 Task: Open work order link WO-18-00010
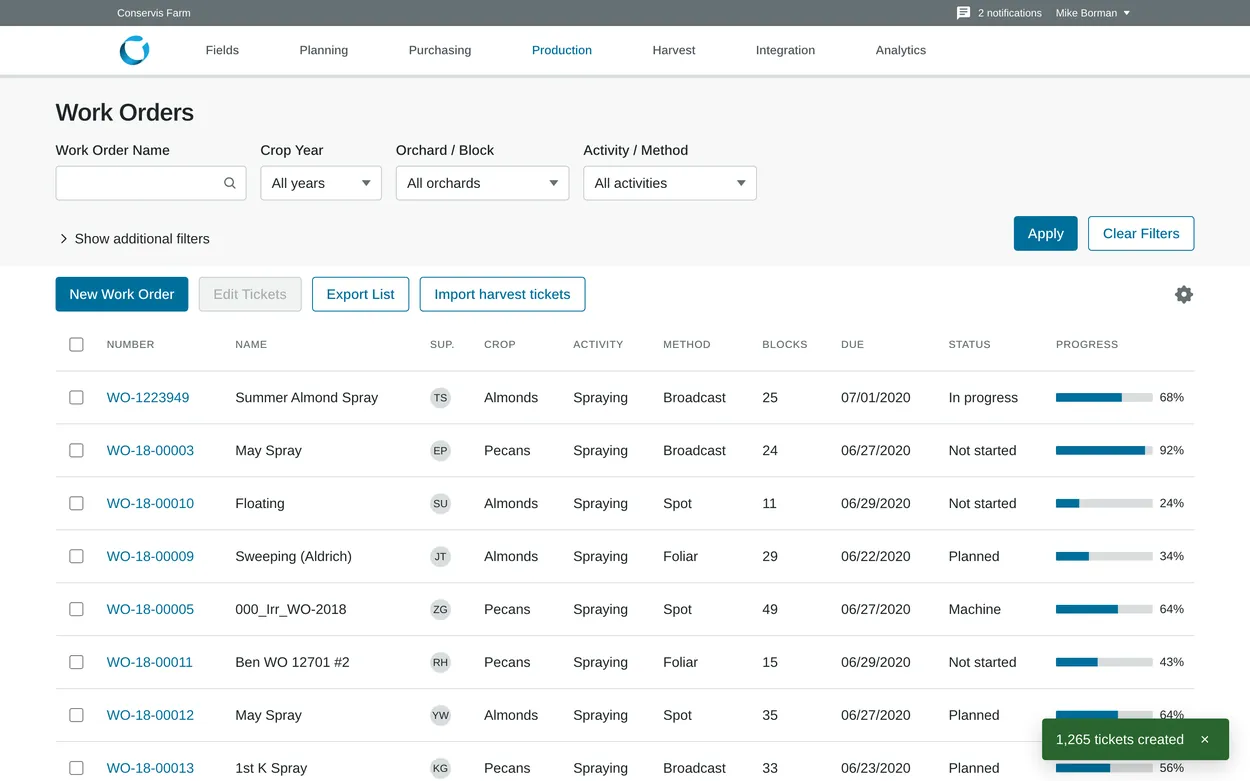(150, 504)
